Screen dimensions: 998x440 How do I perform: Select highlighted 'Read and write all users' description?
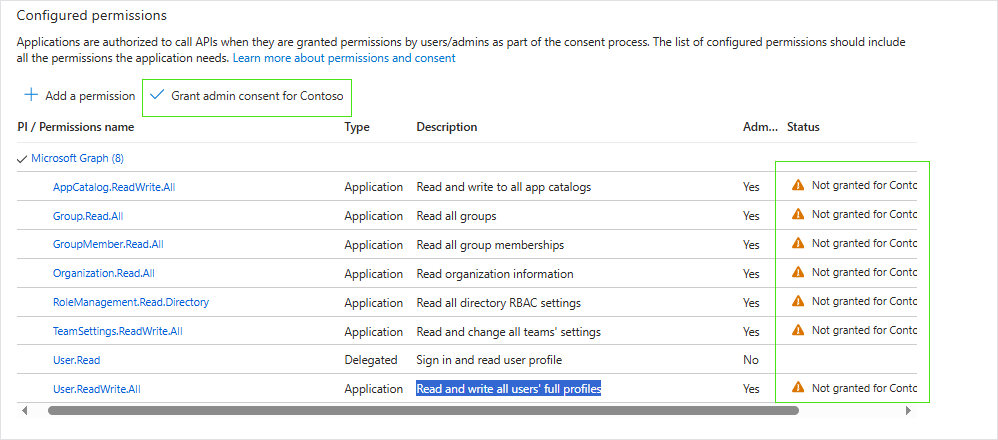coord(508,389)
